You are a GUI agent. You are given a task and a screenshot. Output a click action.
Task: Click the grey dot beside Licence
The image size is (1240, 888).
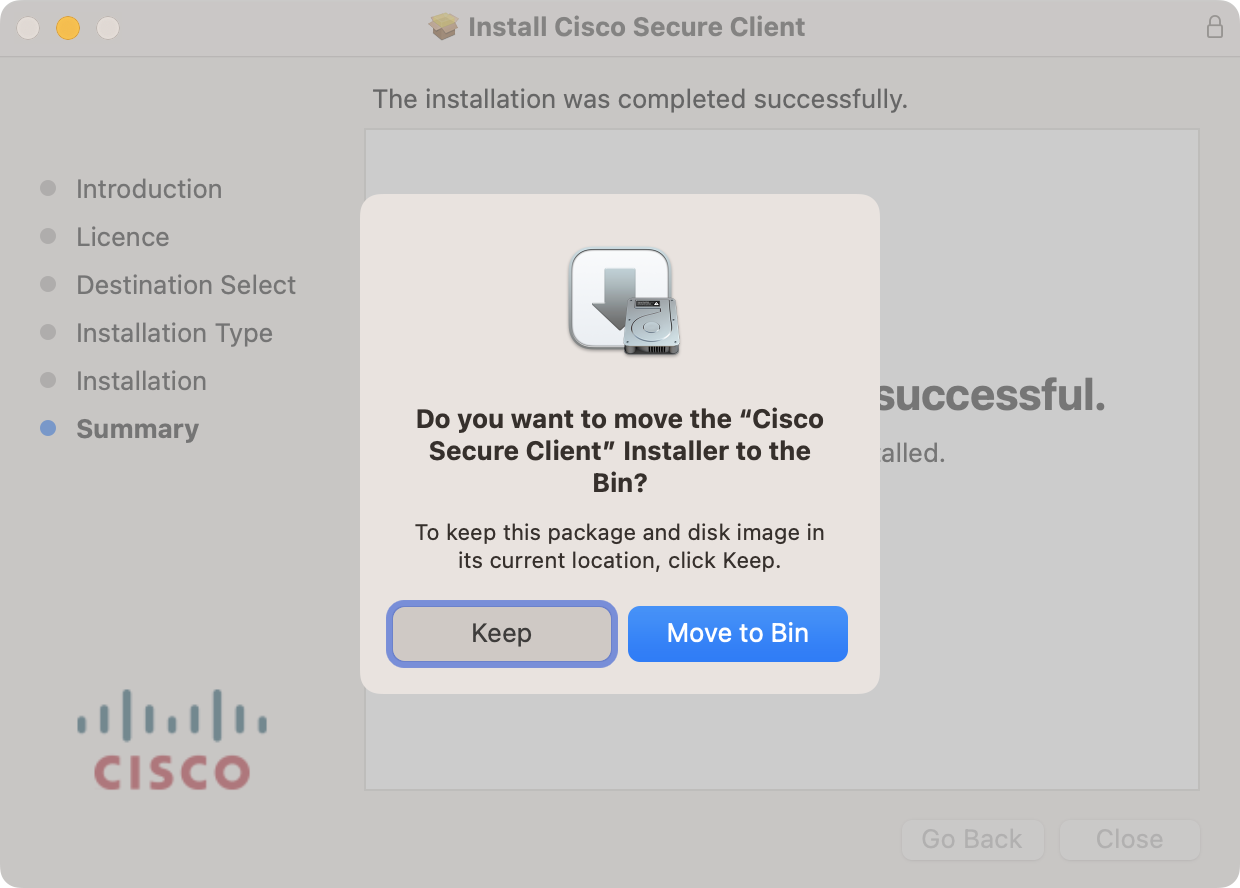48,236
